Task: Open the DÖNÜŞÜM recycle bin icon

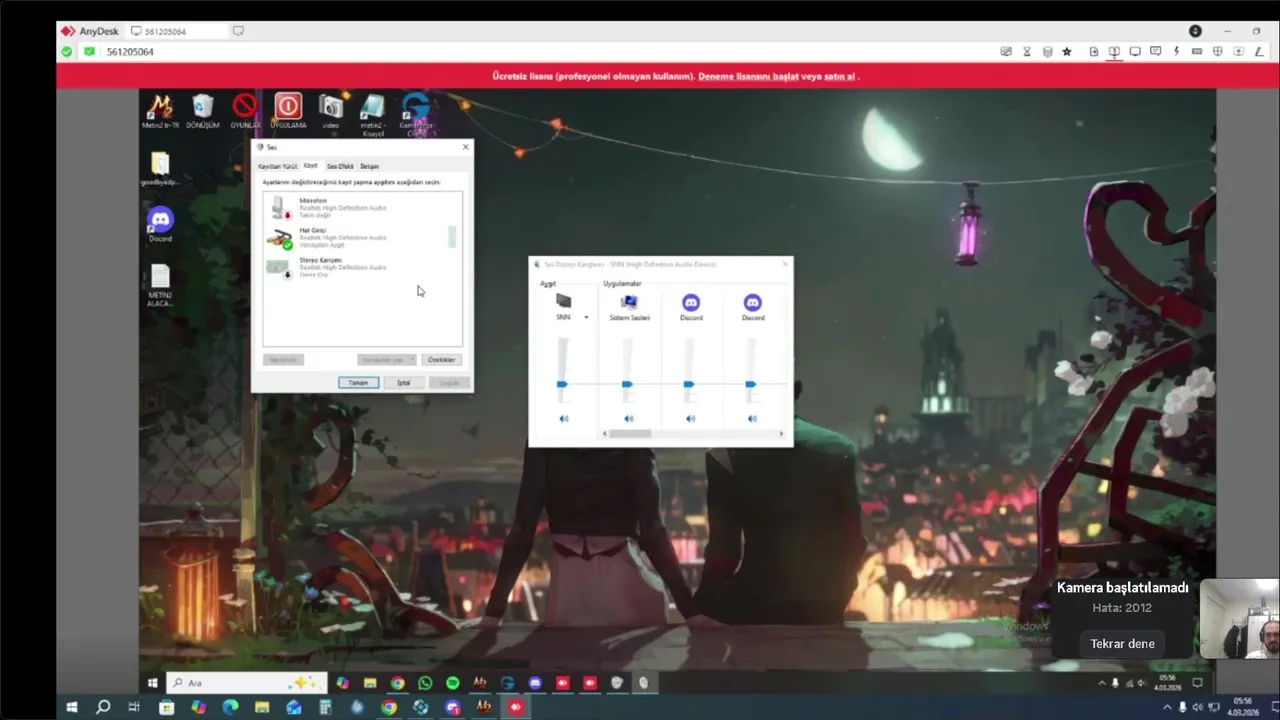Action: click(203, 110)
